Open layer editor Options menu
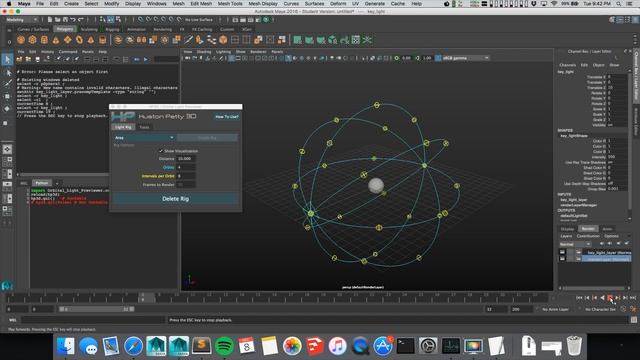This screenshot has height=360, width=640. point(611,236)
